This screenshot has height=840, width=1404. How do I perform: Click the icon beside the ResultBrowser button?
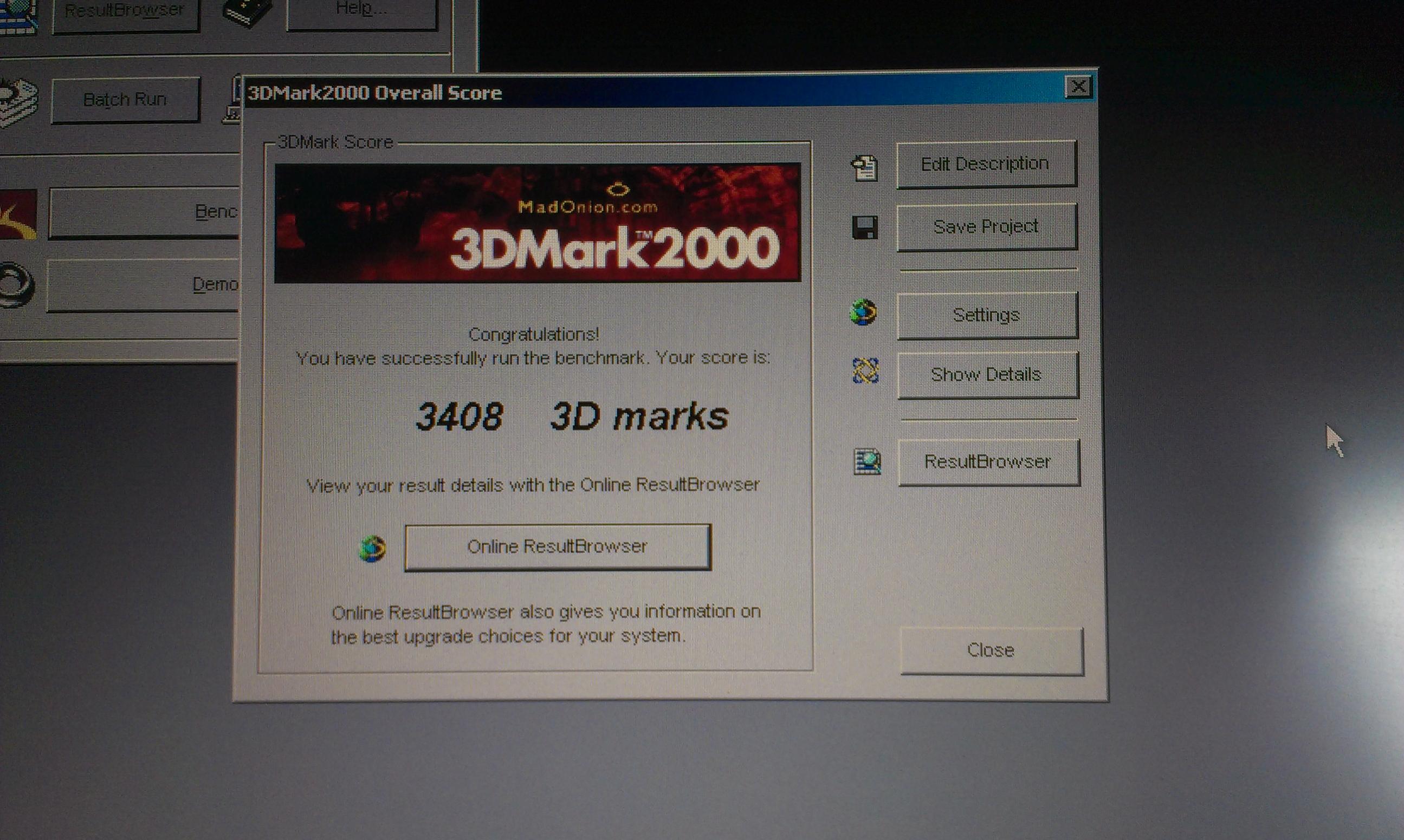click(x=867, y=461)
